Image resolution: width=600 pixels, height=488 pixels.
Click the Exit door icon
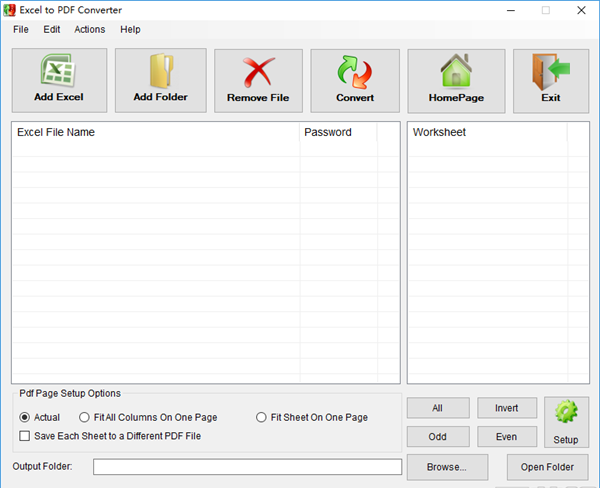click(551, 72)
